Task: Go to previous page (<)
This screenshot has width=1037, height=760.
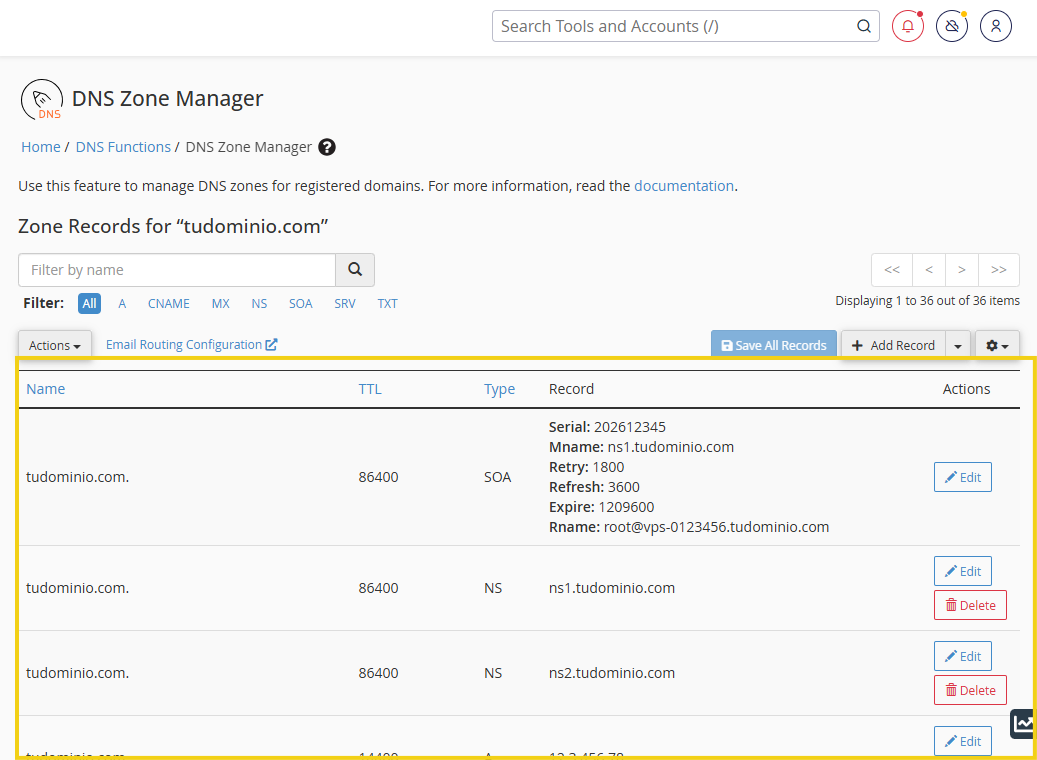Action: pos(929,270)
